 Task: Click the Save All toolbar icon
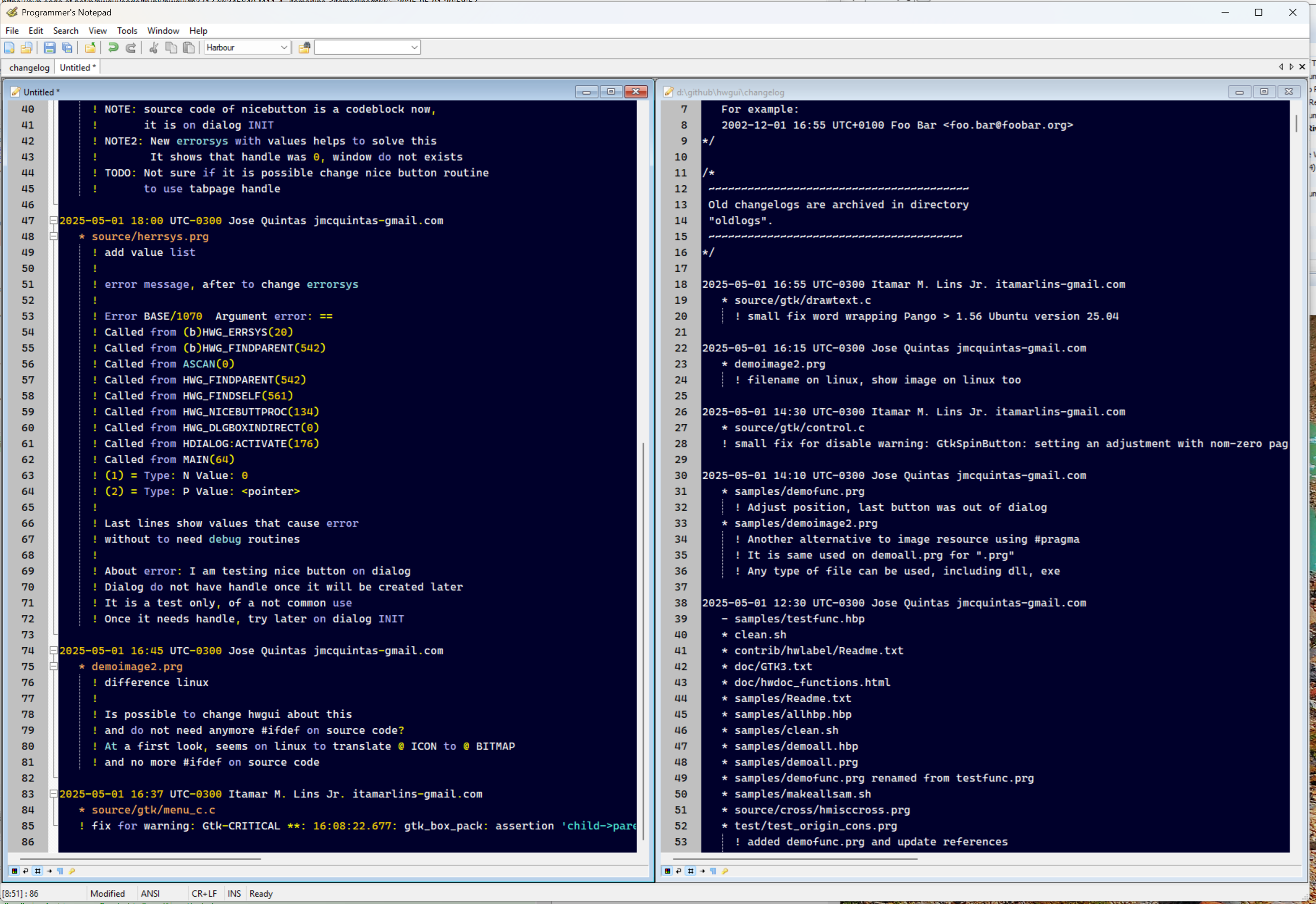[x=68, y=48]
